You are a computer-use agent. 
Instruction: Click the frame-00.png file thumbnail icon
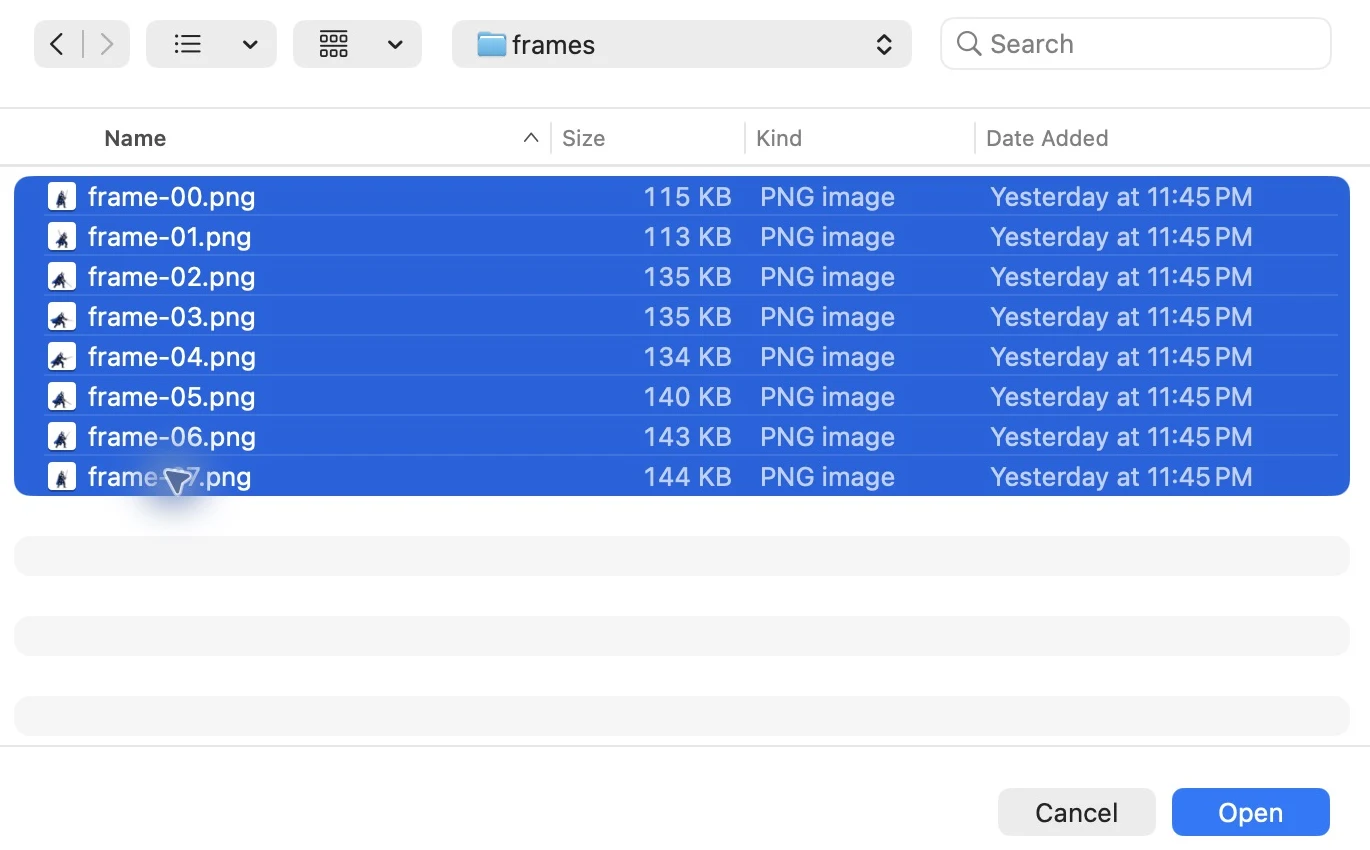[x=62, y=197]
